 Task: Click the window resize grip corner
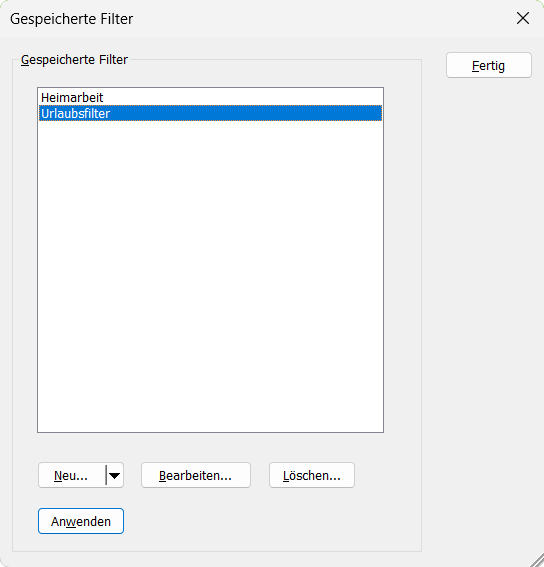537,560
